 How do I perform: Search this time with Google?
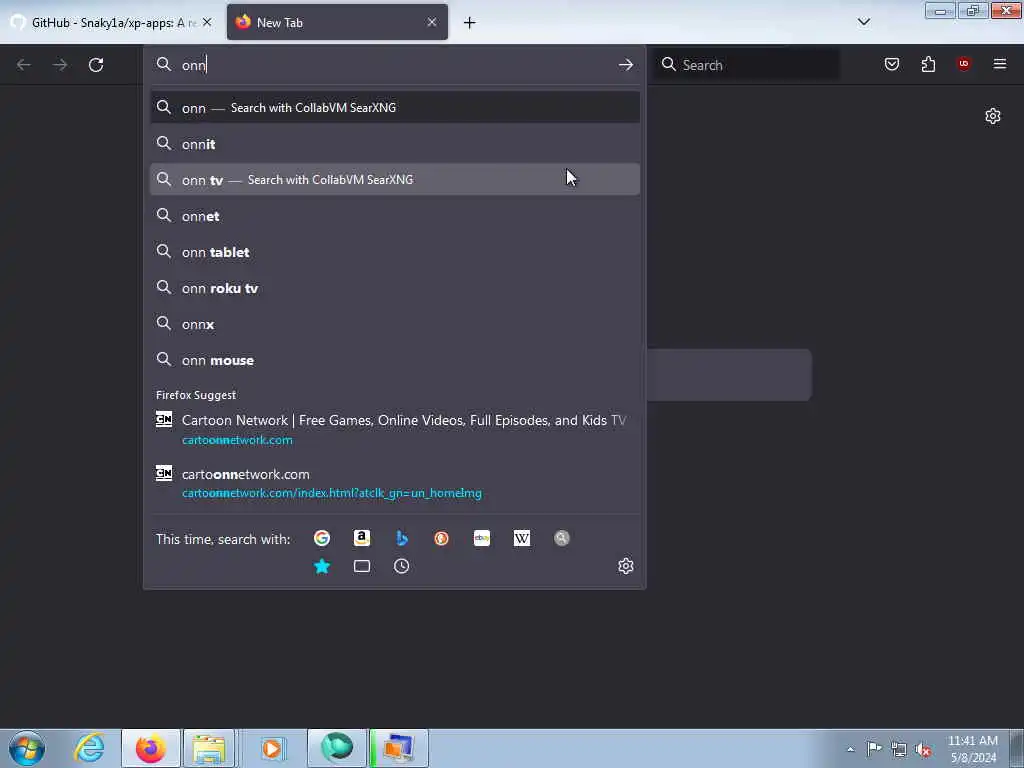click(x=321, y=538)
